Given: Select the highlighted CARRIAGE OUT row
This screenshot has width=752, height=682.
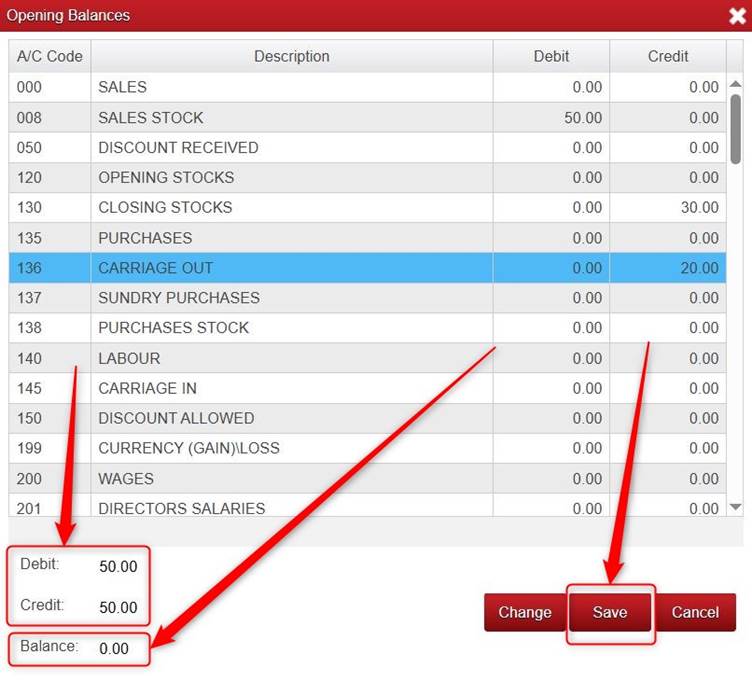Looking at the screenshot, I should (x=367, y=268).
